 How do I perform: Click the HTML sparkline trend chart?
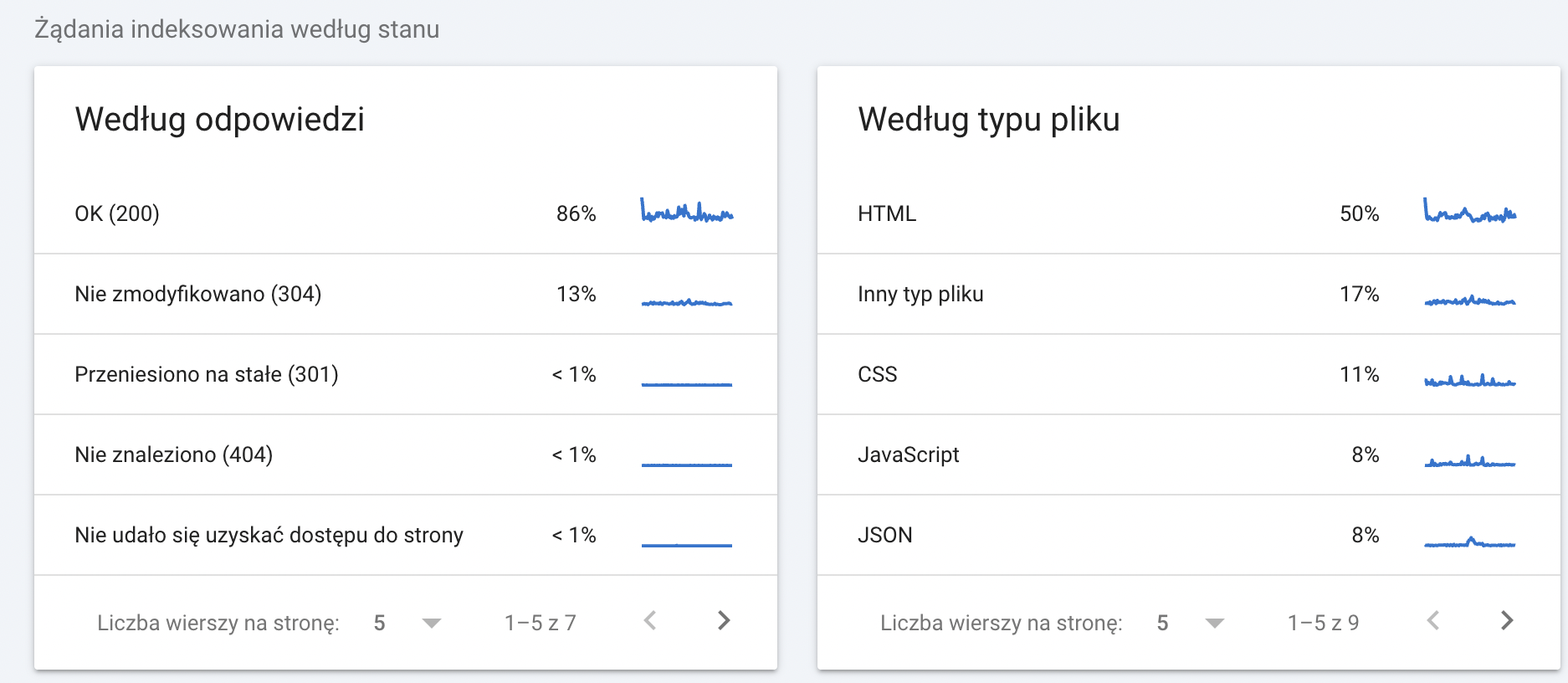click(1469, 212)
